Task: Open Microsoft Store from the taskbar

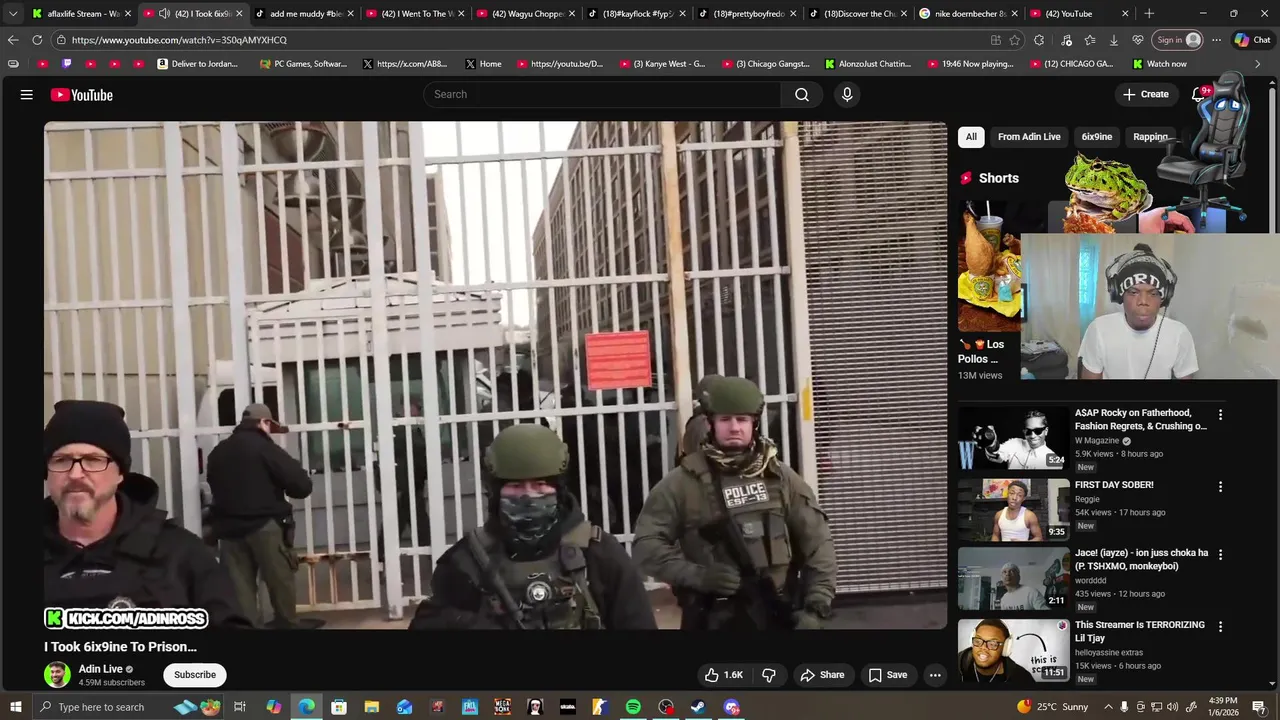Action: click(339, 707)
